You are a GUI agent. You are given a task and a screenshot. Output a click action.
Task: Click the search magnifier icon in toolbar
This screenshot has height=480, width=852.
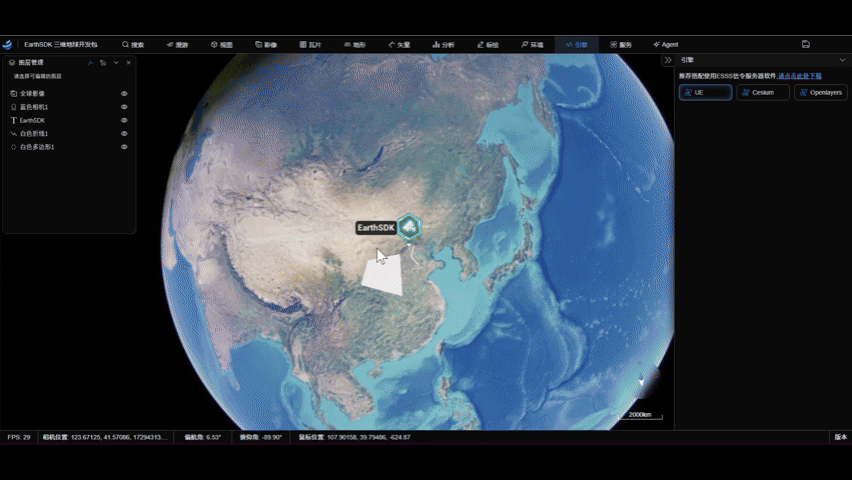[x=126, y=45]
